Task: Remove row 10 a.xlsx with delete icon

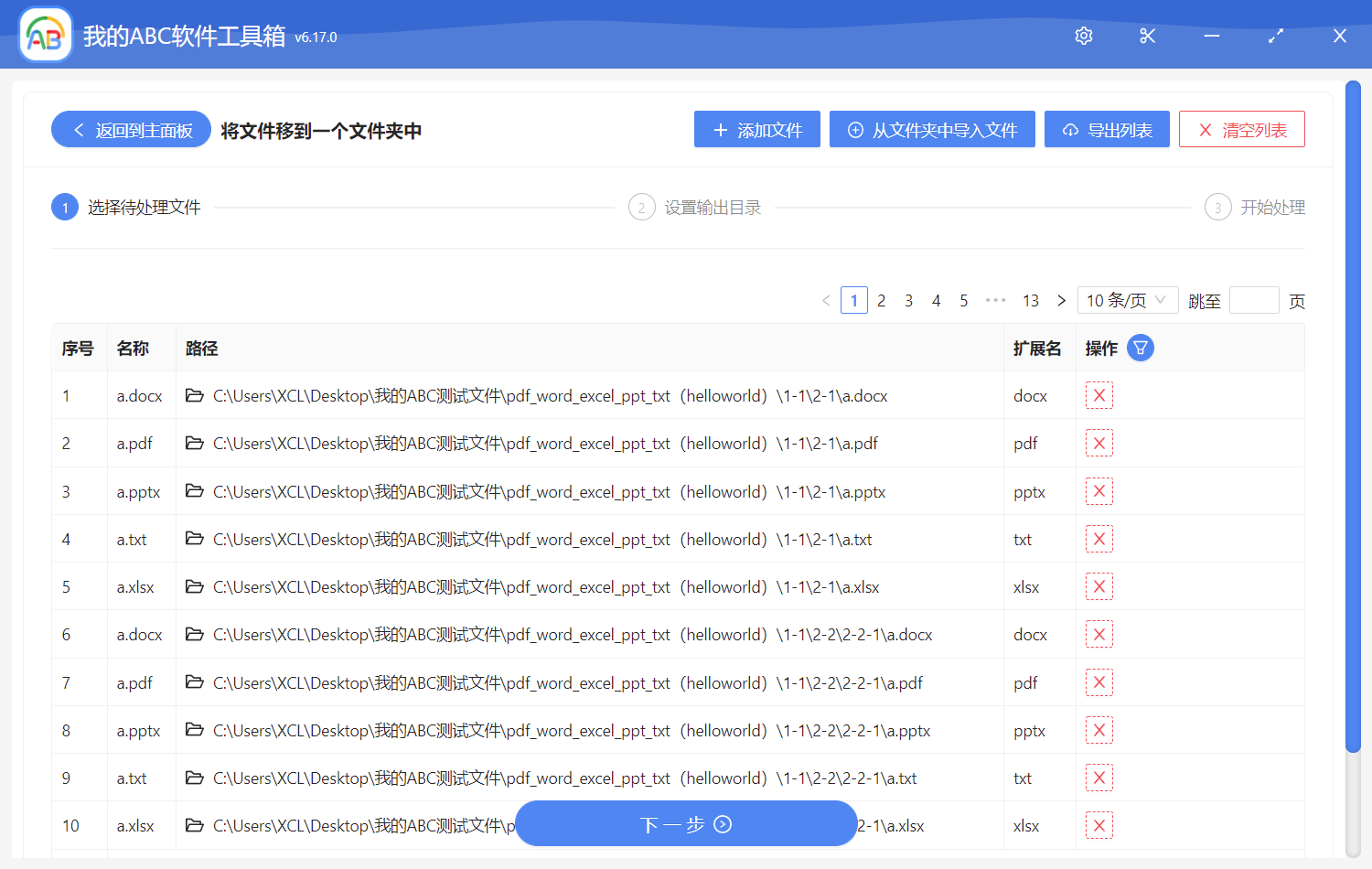Action: coord(1099,824)
